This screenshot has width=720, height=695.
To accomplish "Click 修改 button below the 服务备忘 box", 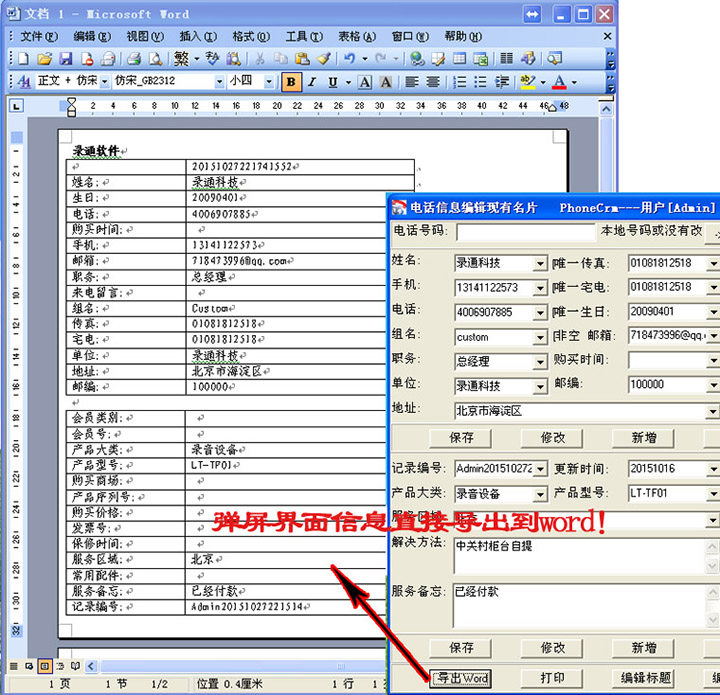I will click(x=552, y=648).
